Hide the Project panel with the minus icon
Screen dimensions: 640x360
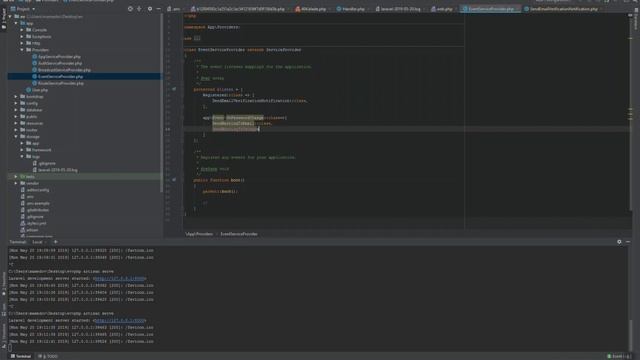tap(159, 9)
